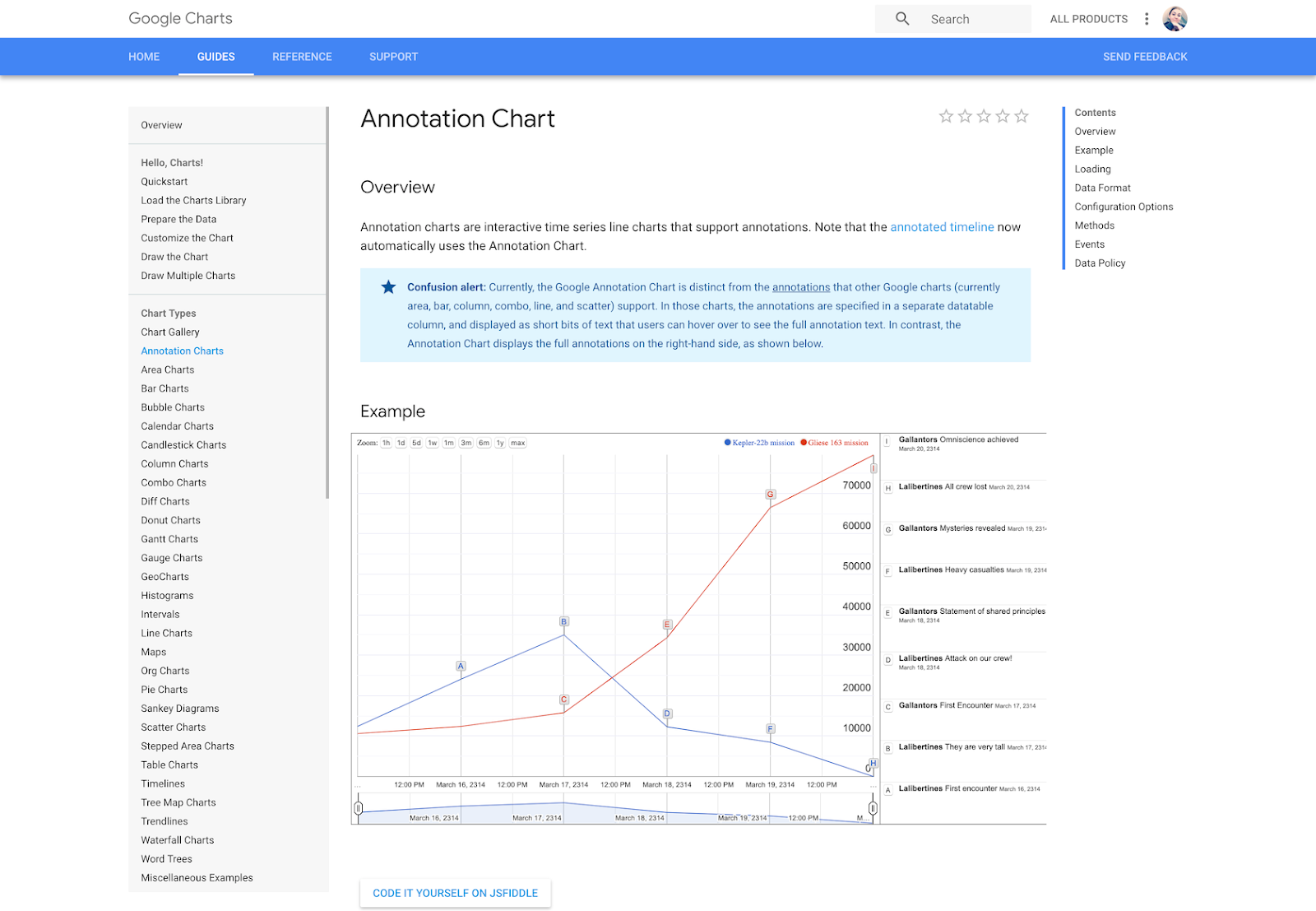Click CODE IT YOURSELF ON JSFIDDLE

[455, 892]
